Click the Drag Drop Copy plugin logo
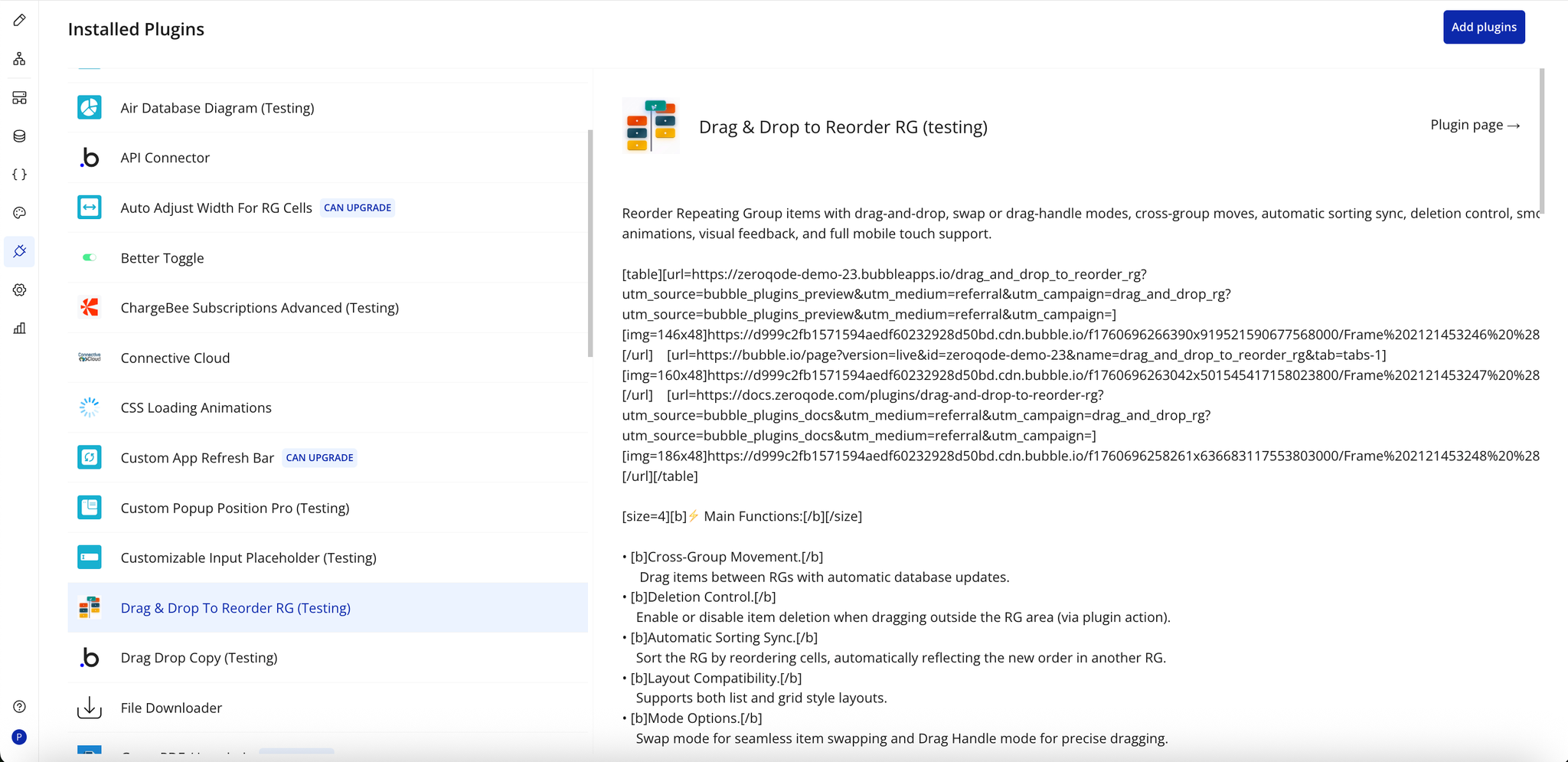 (x=90, y=658)
